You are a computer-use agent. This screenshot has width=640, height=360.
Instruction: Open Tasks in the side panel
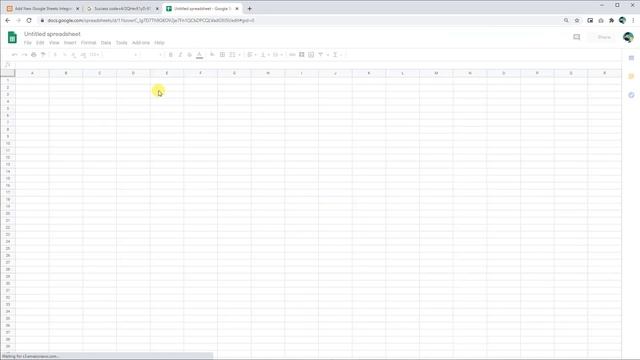point(631,95)
